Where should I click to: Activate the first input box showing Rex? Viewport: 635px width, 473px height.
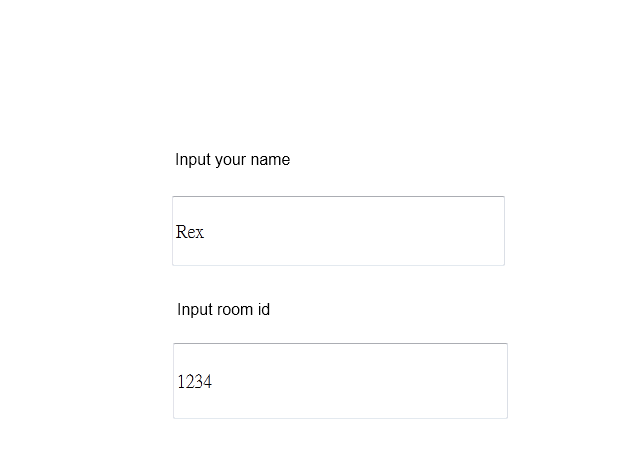point(338,231)
